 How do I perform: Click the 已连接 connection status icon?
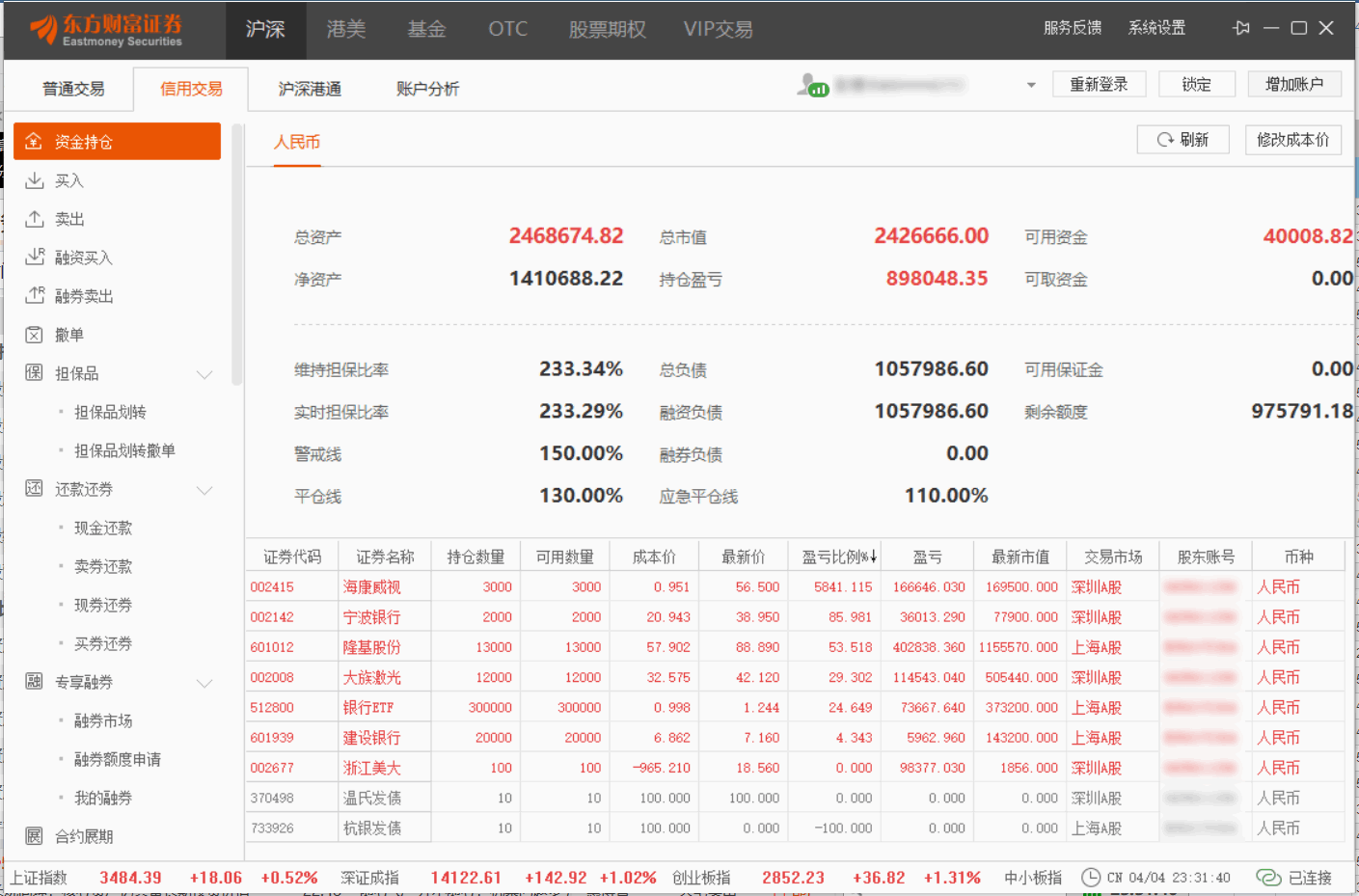tap(1268, 878)
